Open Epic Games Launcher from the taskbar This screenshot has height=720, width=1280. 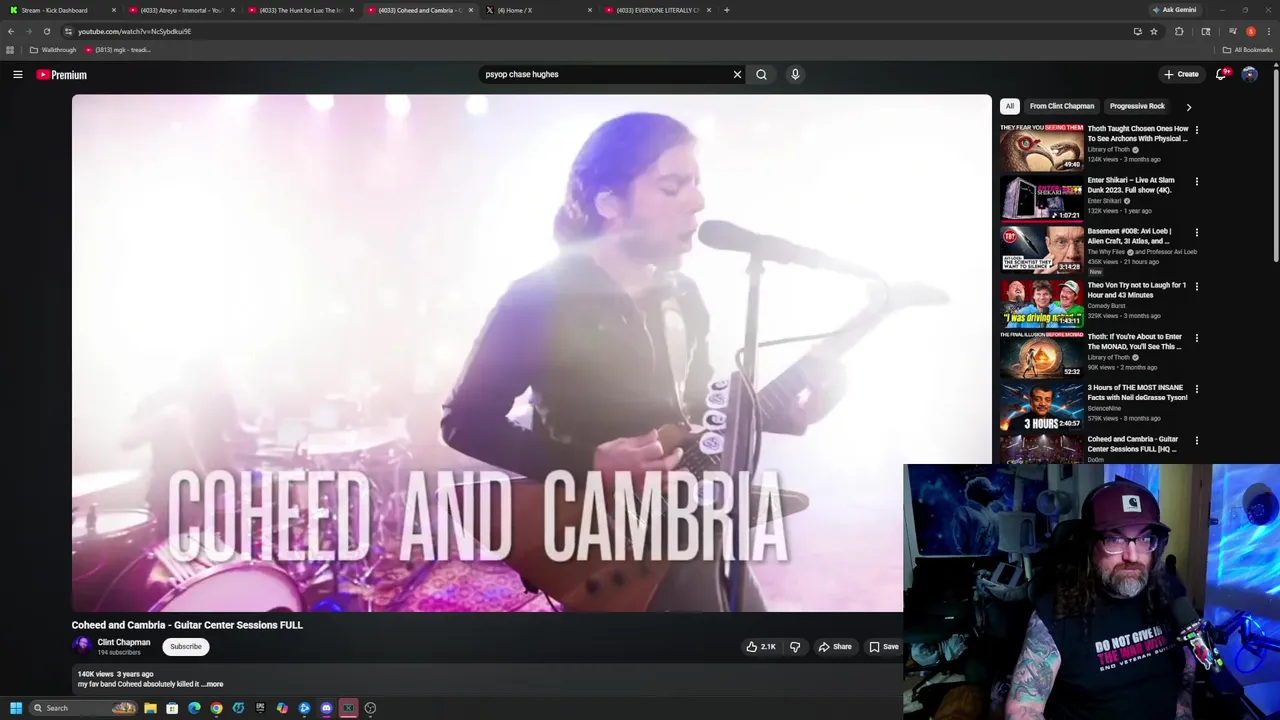pos(260,708)
